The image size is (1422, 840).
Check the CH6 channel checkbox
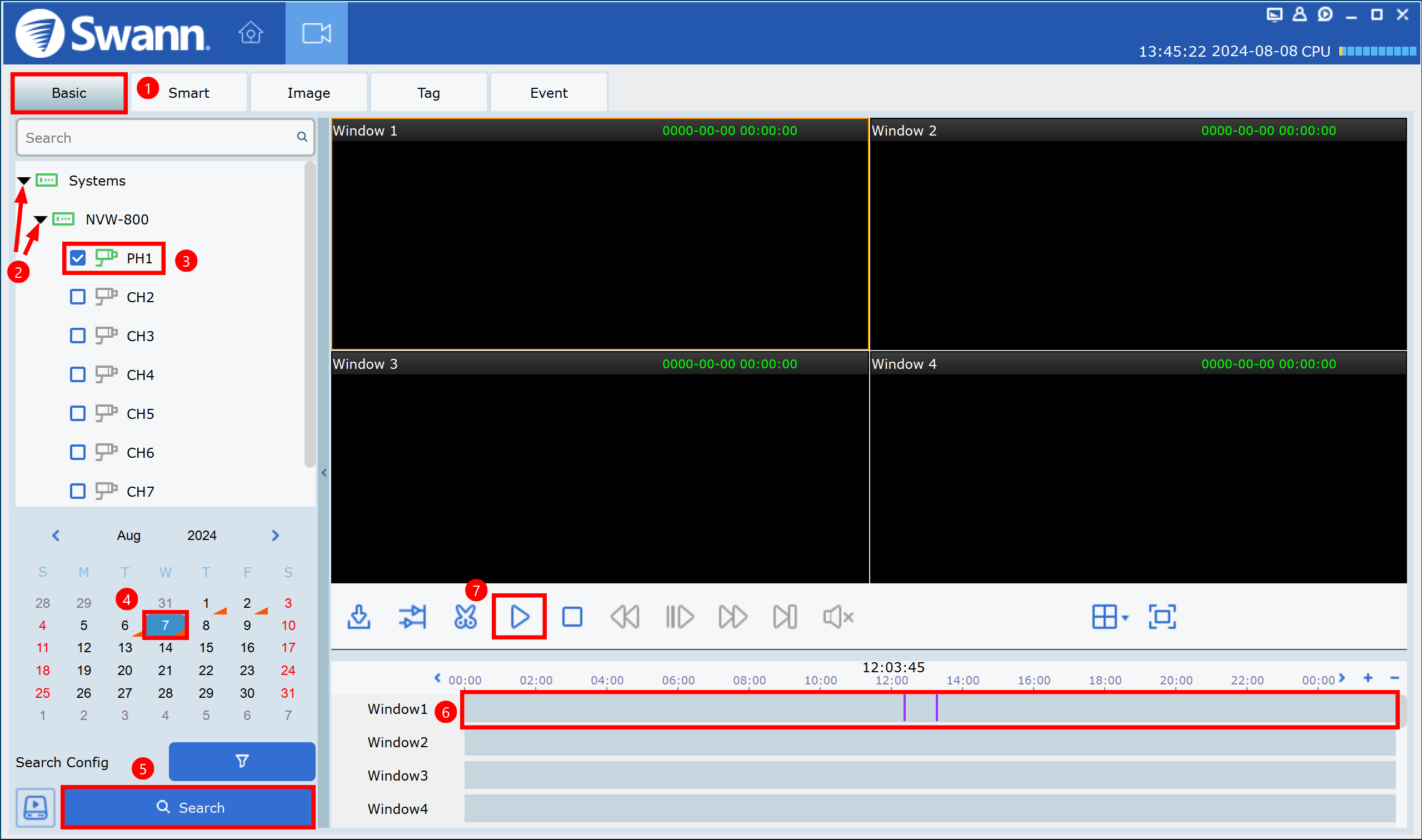tap(78, 453)
